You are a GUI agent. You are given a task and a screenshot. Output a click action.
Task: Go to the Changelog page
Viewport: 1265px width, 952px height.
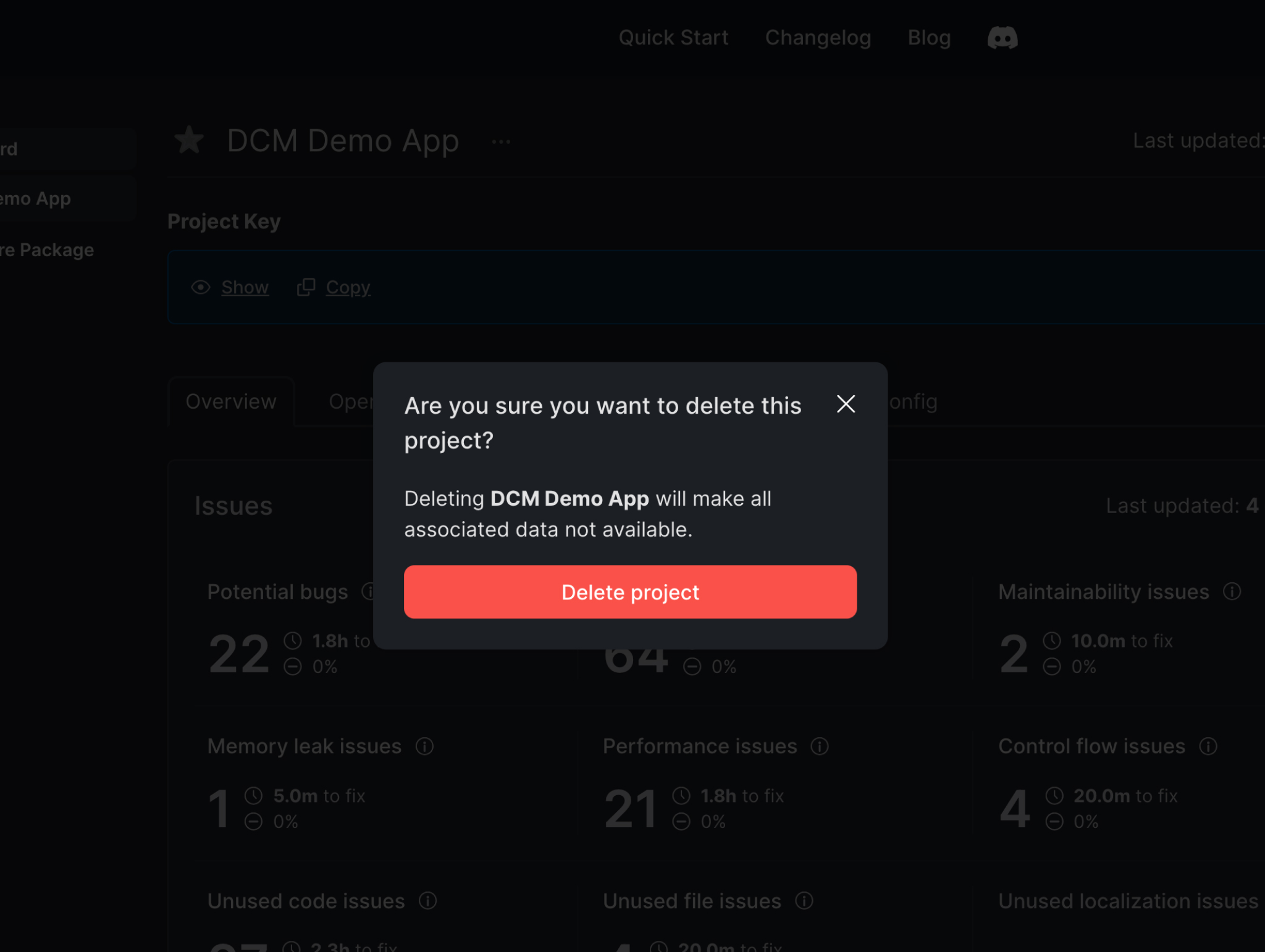point(818,38)
